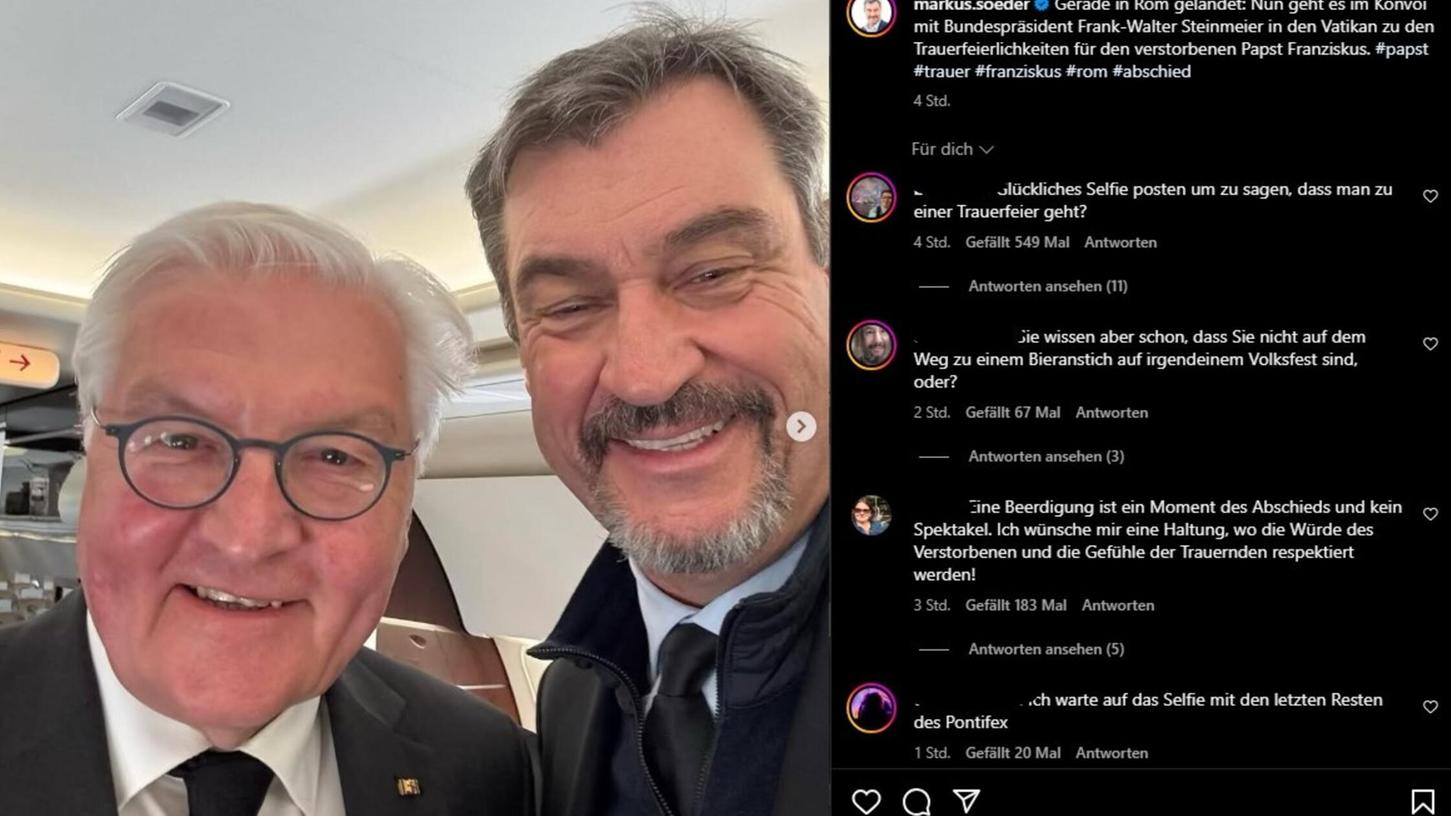
Task: Like the post with the heart icon
Action: click(x=866, y=800)
